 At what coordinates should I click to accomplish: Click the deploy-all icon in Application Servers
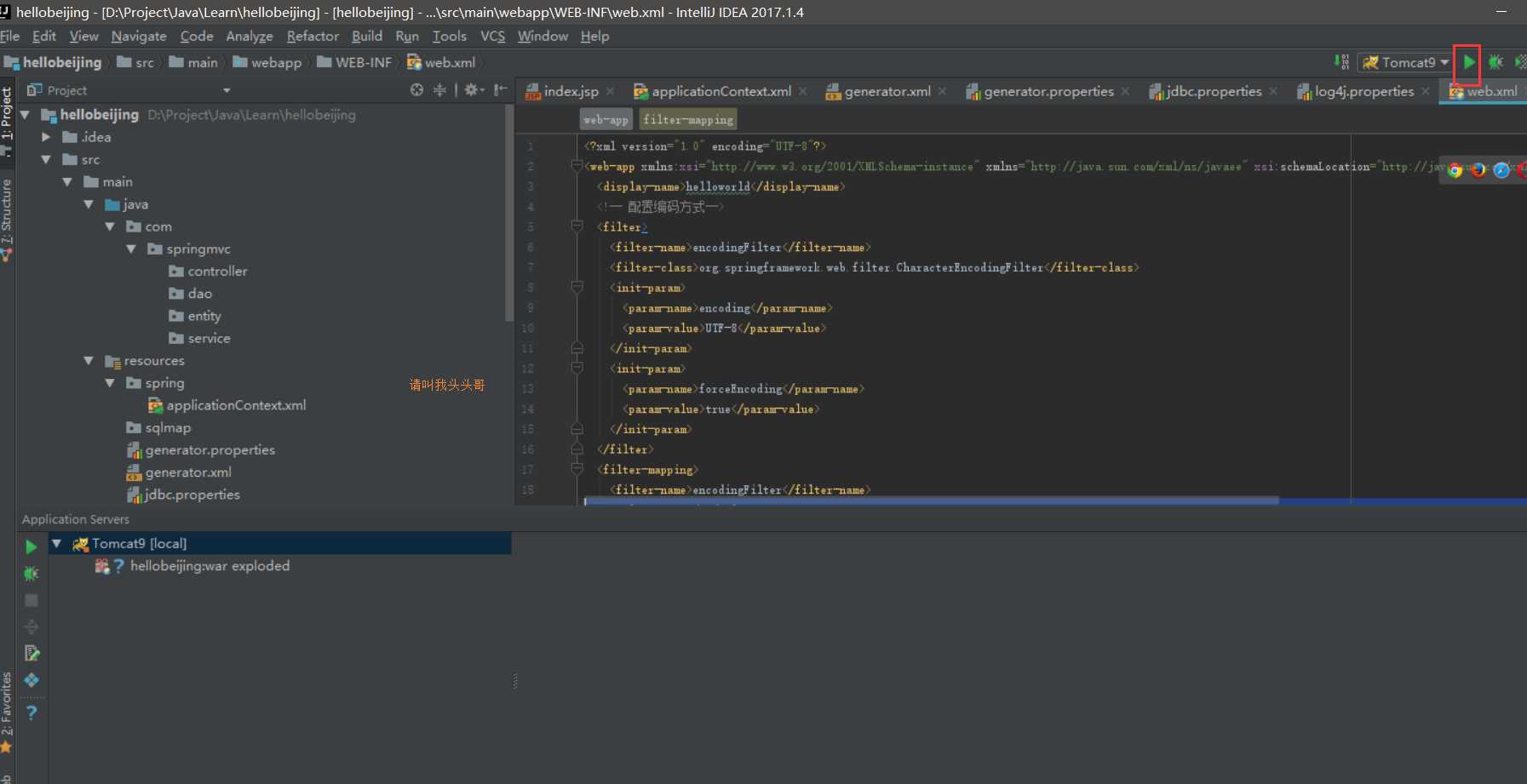point(32,627)
